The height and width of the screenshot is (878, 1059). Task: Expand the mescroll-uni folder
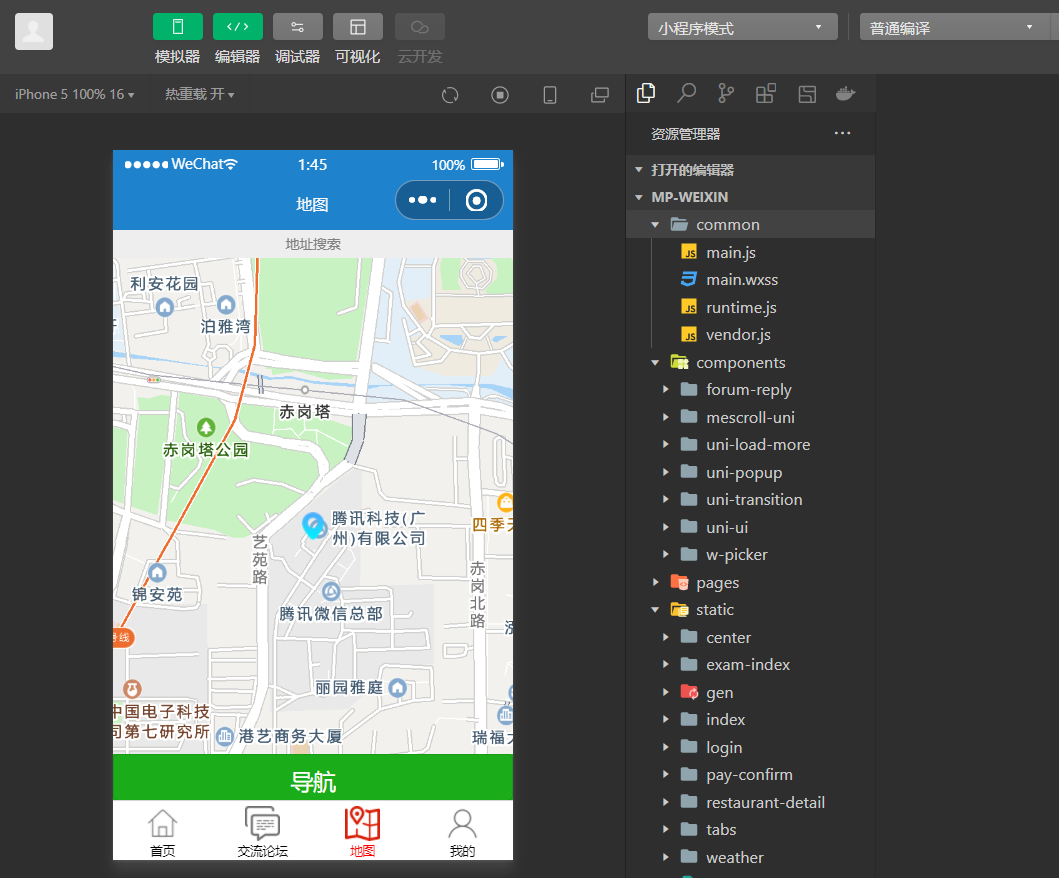click(751, 417)
